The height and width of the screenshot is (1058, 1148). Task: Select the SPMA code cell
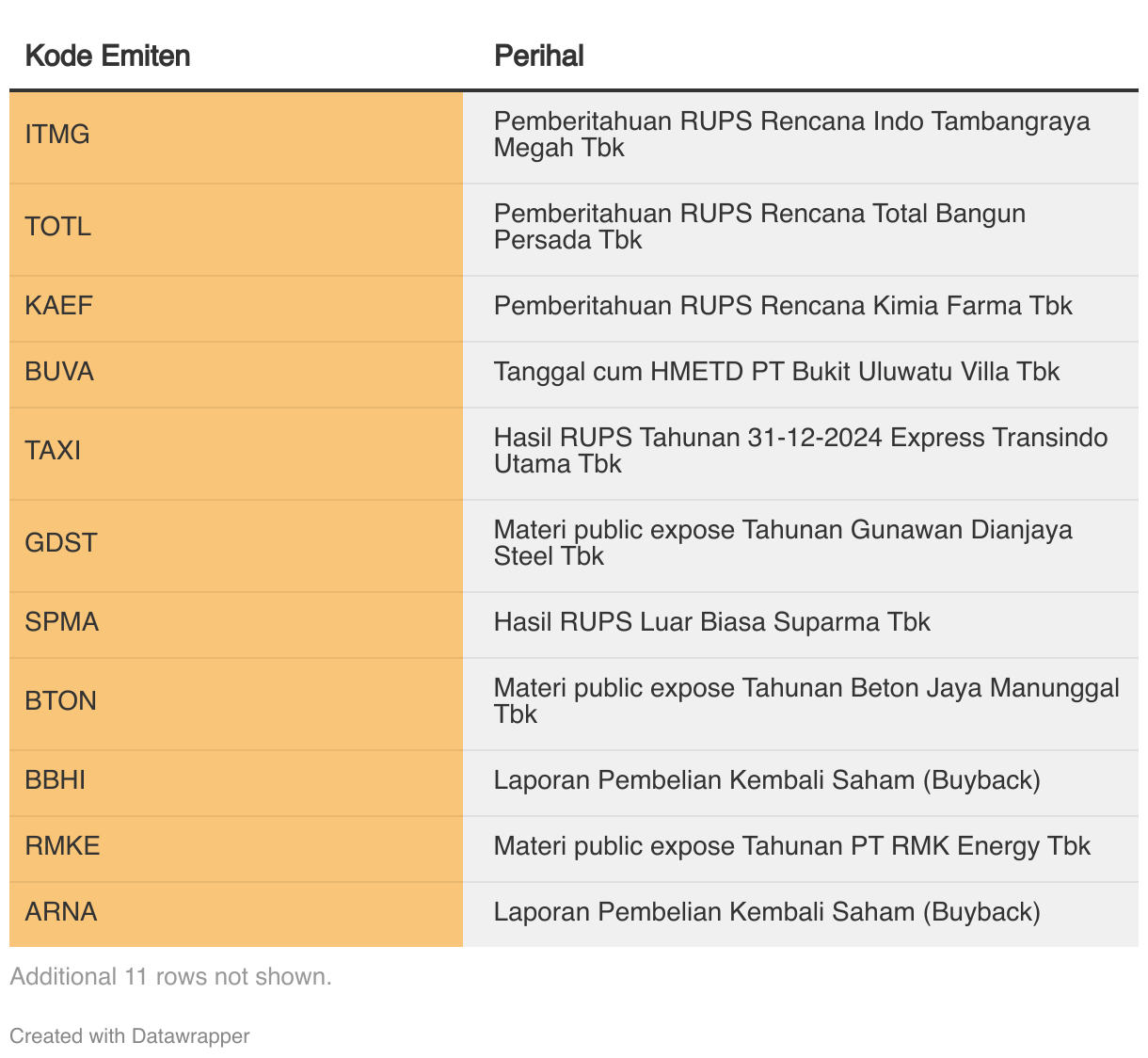click(61, 622)
